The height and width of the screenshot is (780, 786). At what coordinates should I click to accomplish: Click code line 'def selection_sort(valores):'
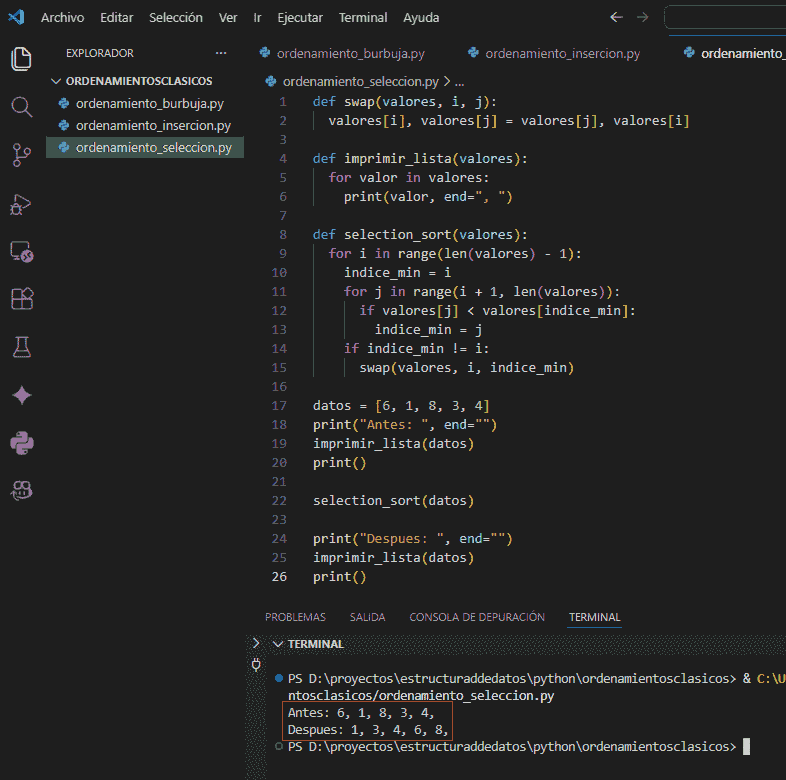420,235
